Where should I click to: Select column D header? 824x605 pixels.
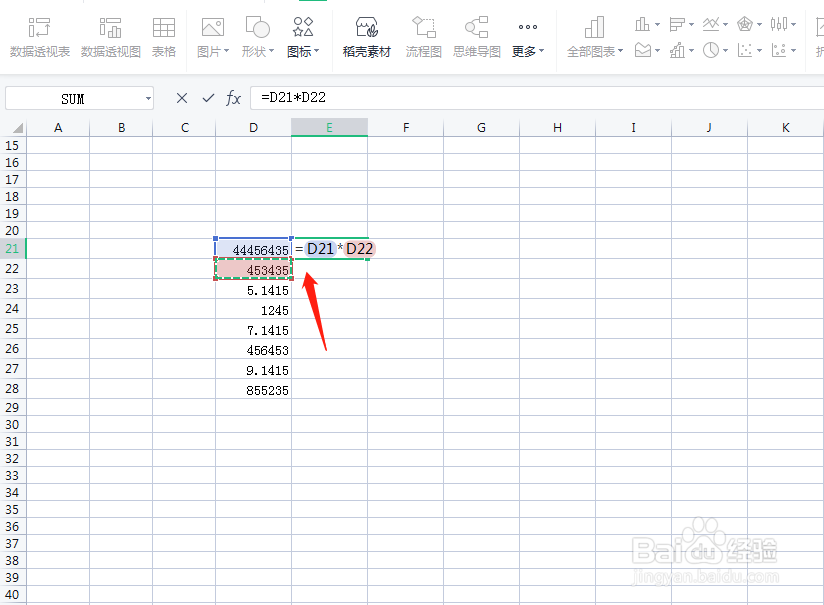[253, 128]
